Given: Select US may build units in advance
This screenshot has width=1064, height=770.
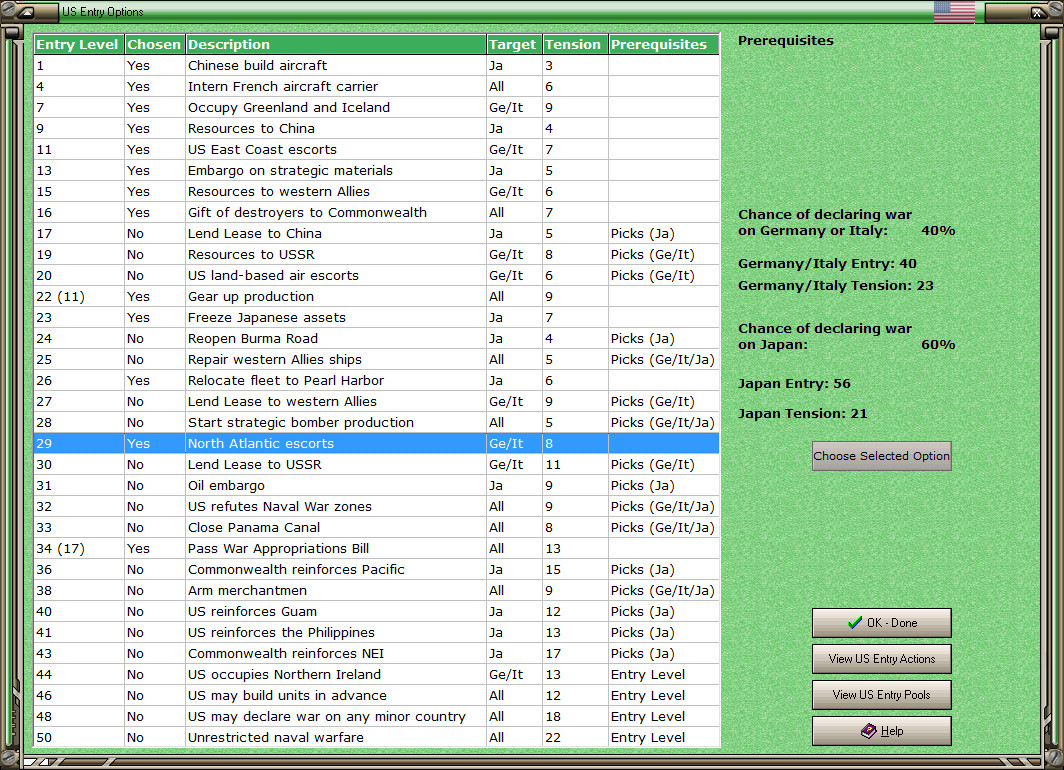Looking at the screenshot, I should click(x=377, y=696).
